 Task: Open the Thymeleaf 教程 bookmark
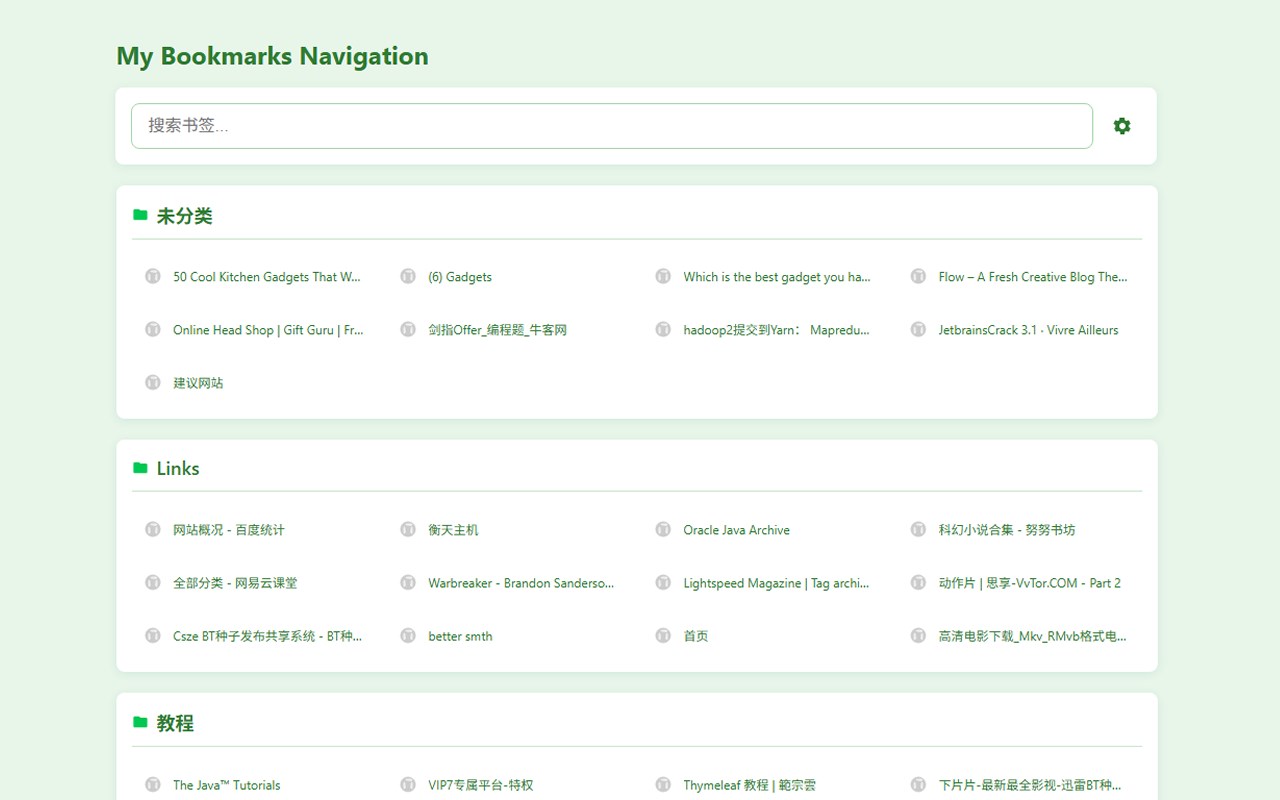click(749, 785)
